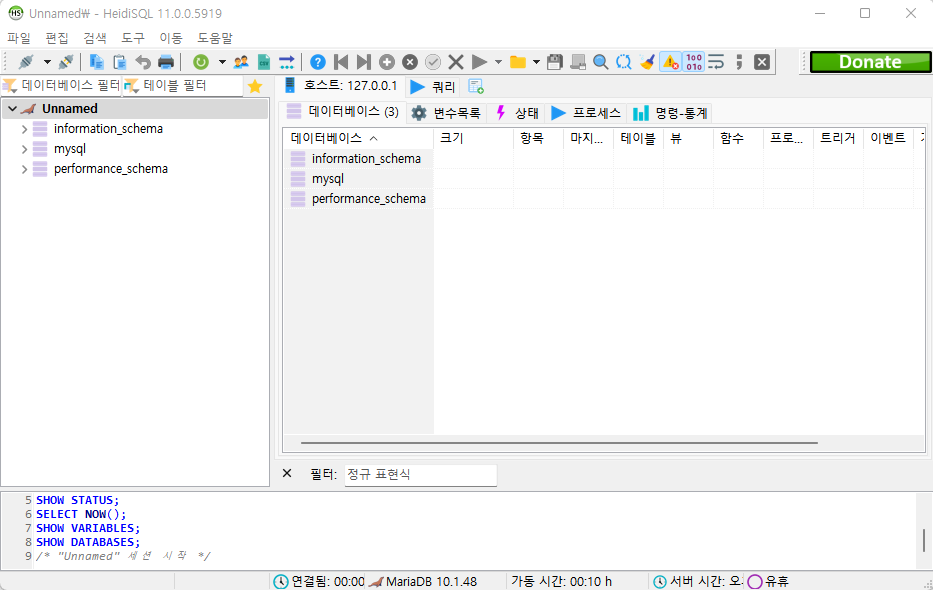933x590 pixels.
Task: Click the new query tab icon
Action: point(476,86)
